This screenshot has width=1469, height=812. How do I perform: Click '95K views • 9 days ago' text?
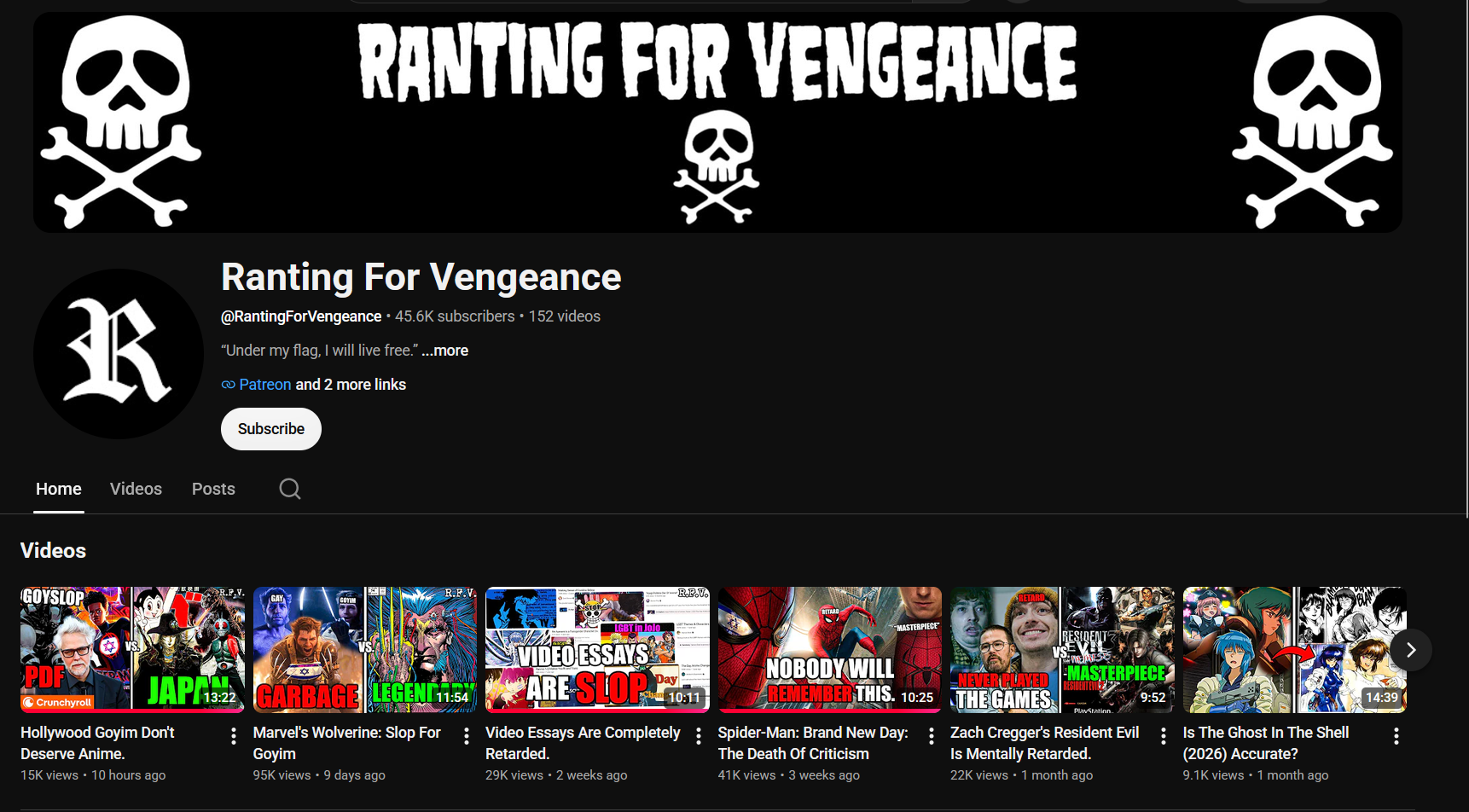(319, 775)
